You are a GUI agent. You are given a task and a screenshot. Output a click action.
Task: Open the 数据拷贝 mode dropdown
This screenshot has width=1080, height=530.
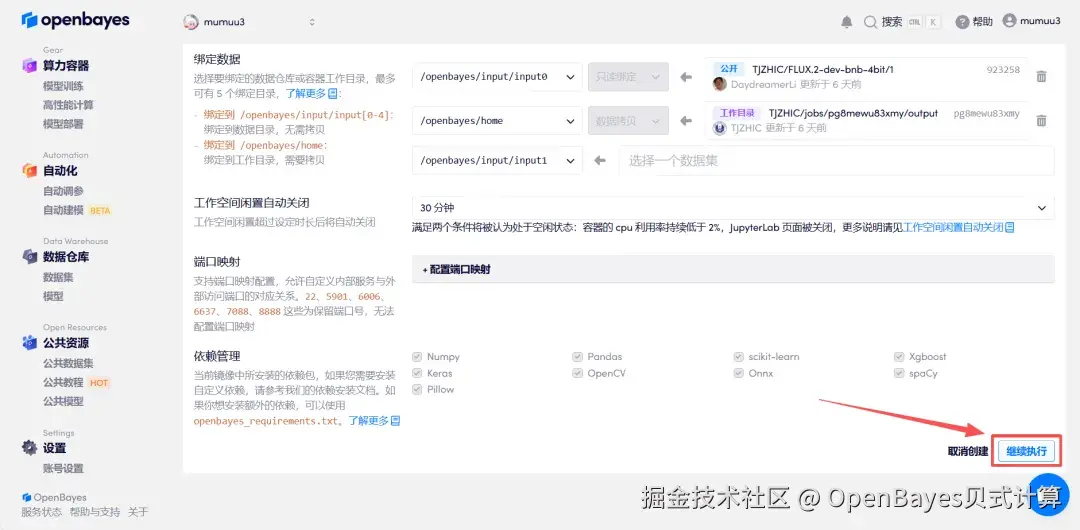pyautogui.click(x=628, y=121)
